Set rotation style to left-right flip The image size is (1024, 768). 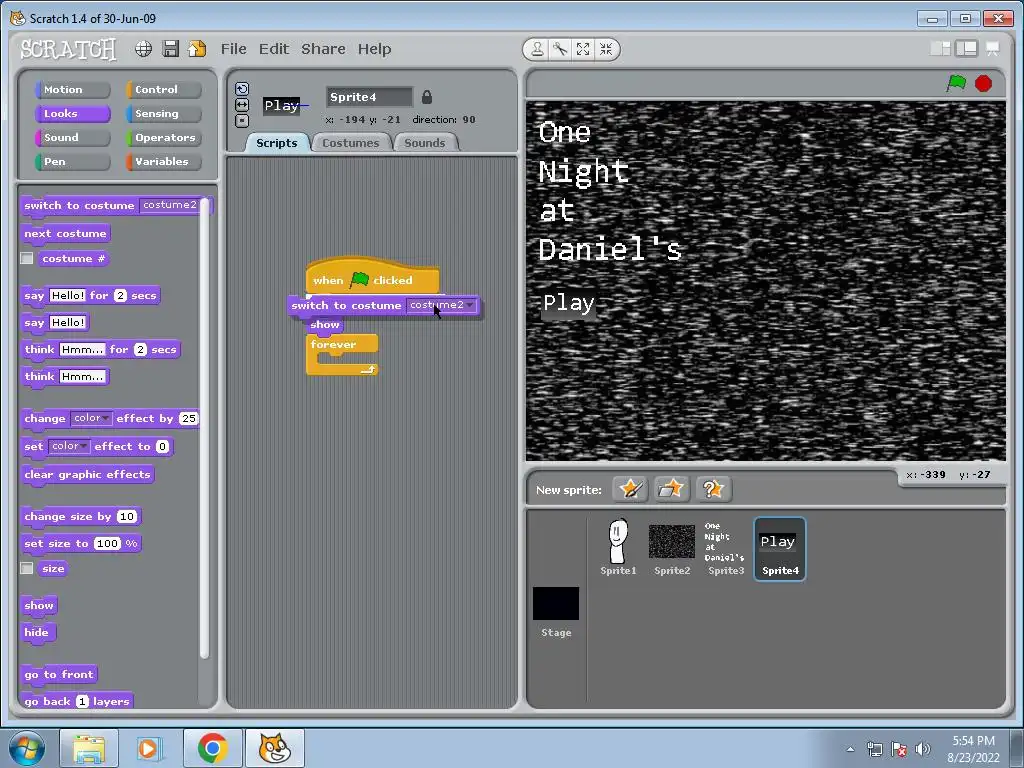[242, 104]
